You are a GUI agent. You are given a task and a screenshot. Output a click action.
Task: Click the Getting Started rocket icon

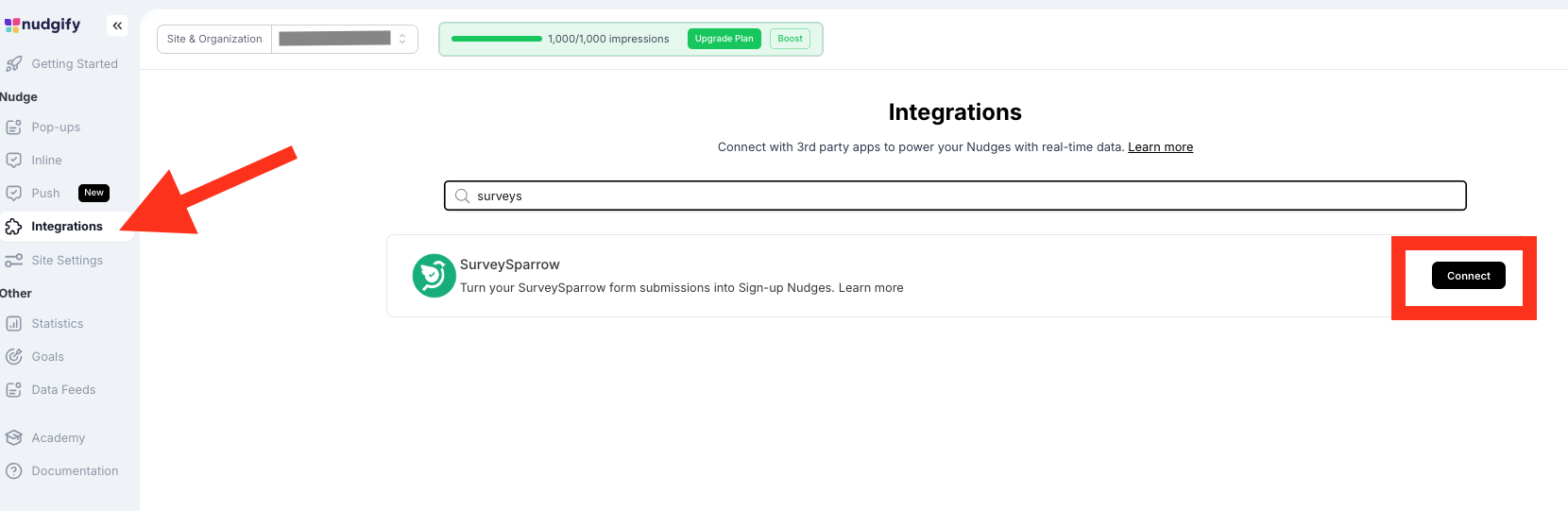[13, 64]
